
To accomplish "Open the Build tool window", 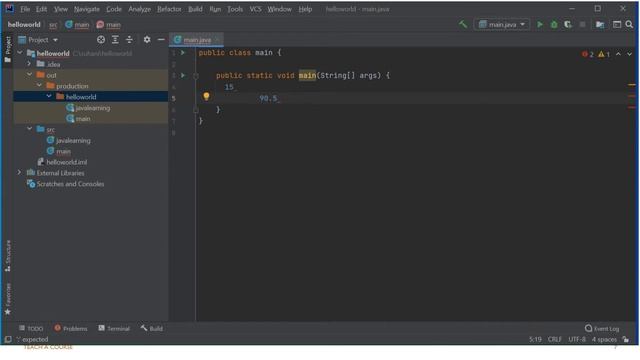I will pos(151,329).
